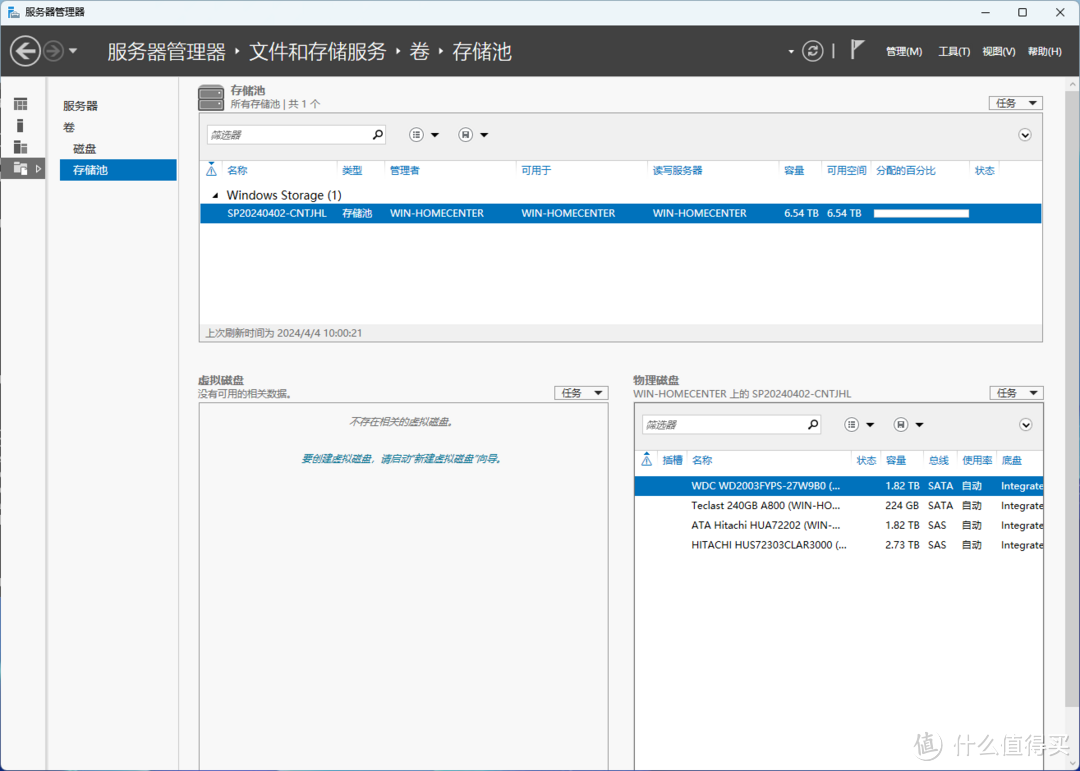This screenshot has height=771, width=1080.
Task: Sort pools by 可用空间 column
Action: pyautogui.click(x=847, y=170)
